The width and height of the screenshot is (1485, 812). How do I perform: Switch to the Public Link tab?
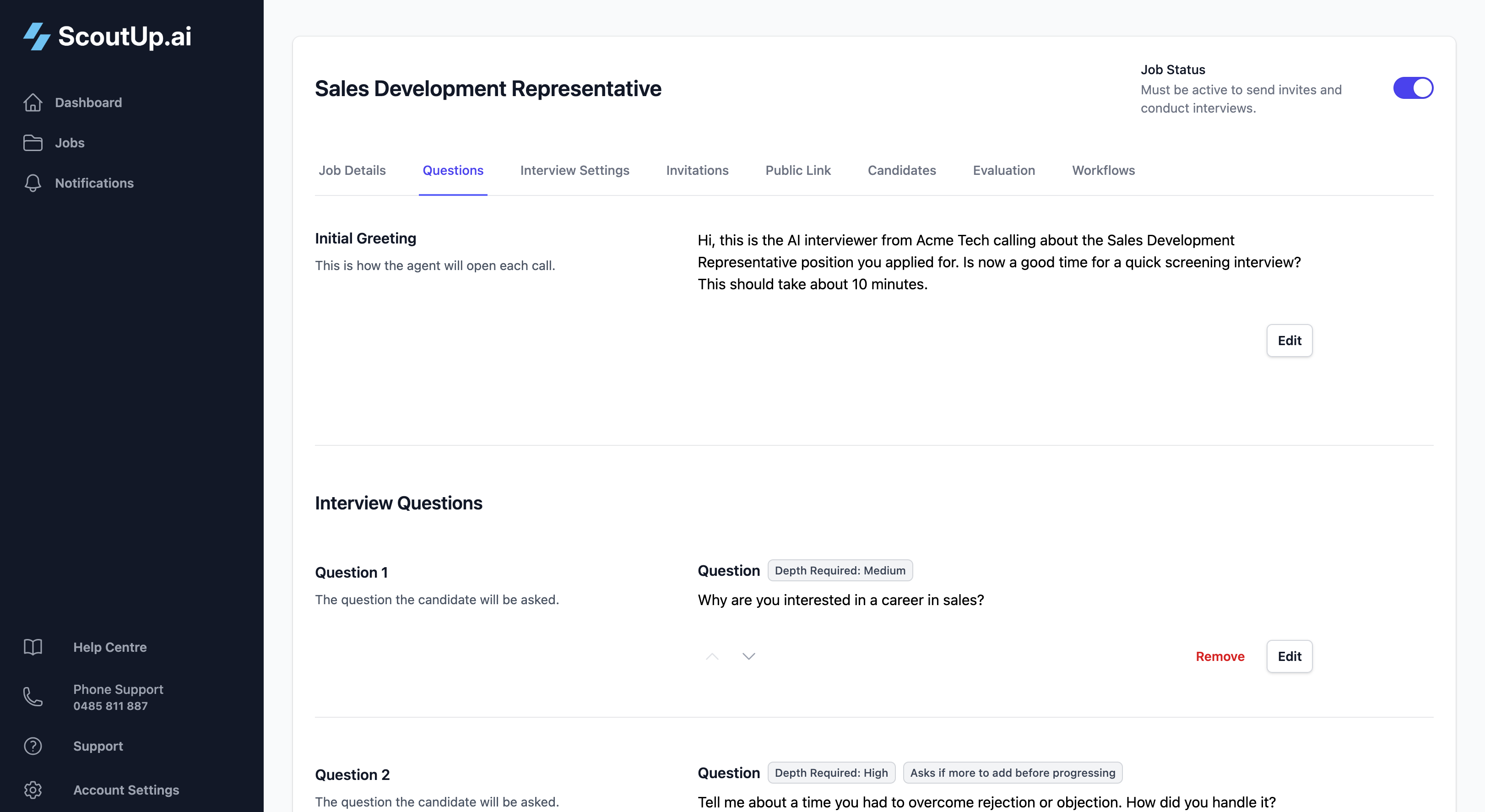point(798,170)
